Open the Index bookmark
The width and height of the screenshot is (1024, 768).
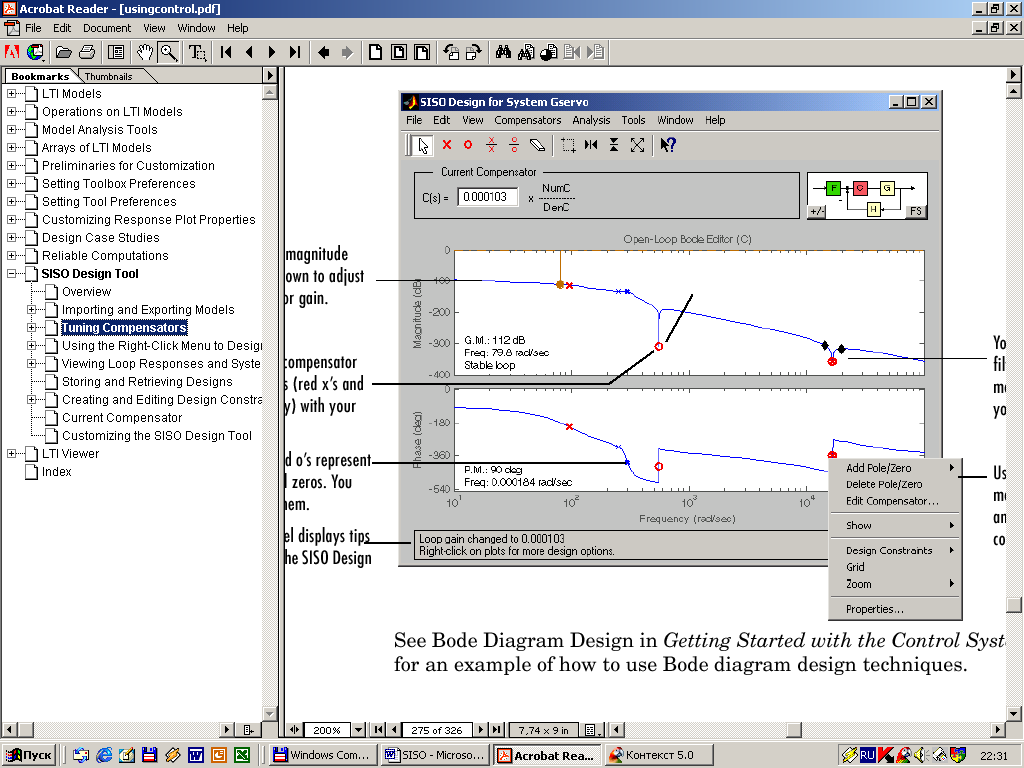point(57,472)
